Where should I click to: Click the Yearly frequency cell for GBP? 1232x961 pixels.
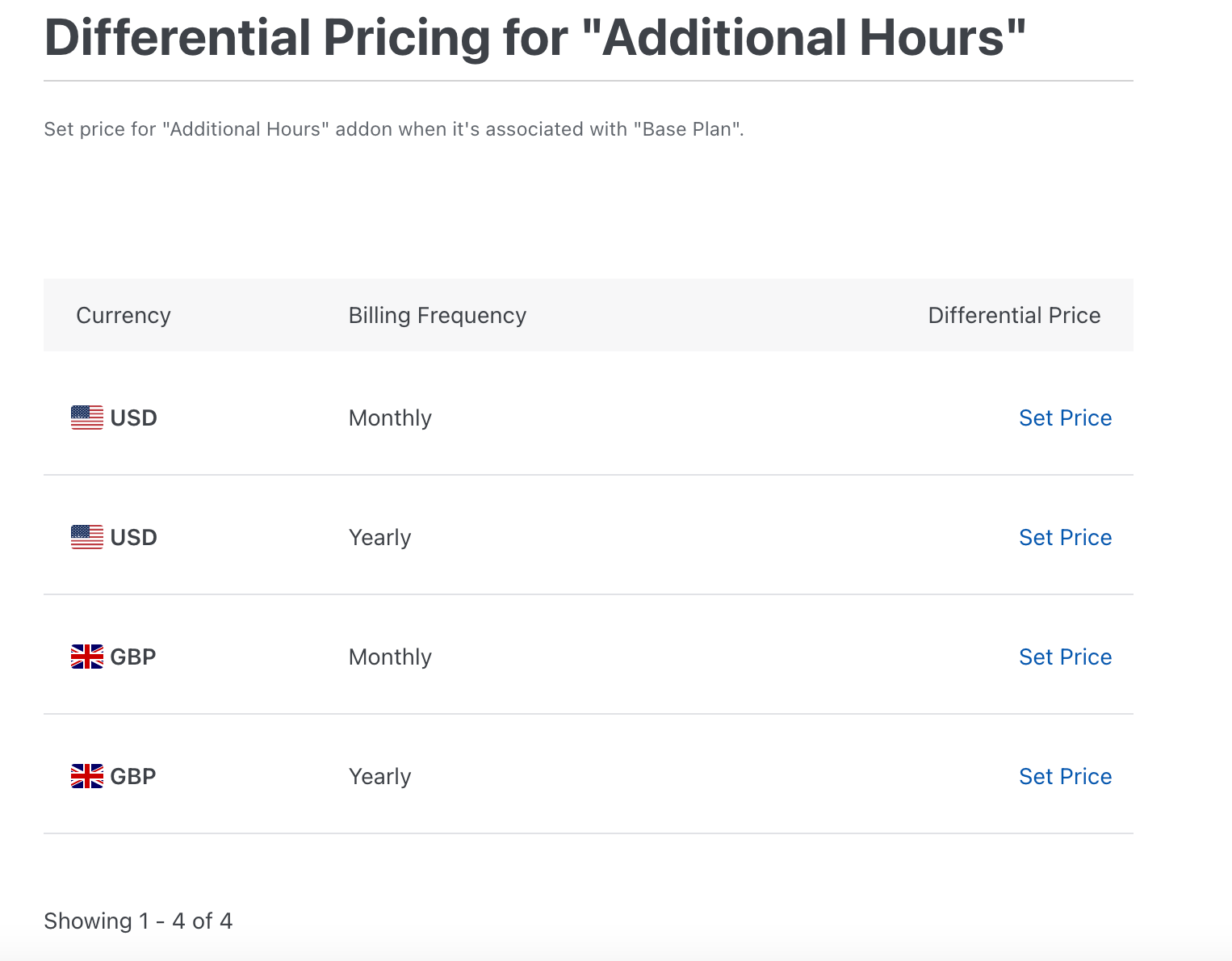pos(379,776)
